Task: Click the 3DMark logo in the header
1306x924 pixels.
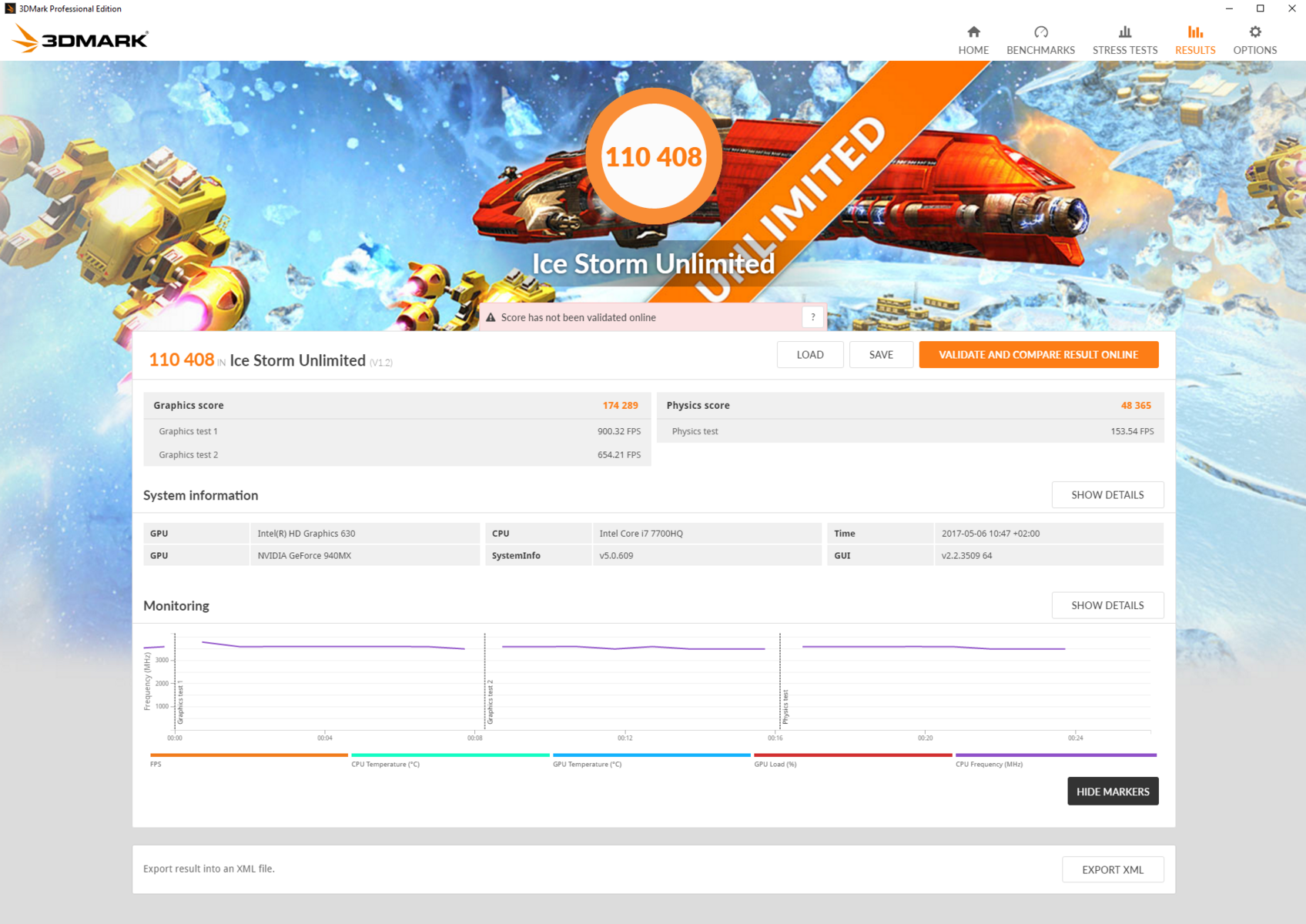Action: (x=81, y=38)
